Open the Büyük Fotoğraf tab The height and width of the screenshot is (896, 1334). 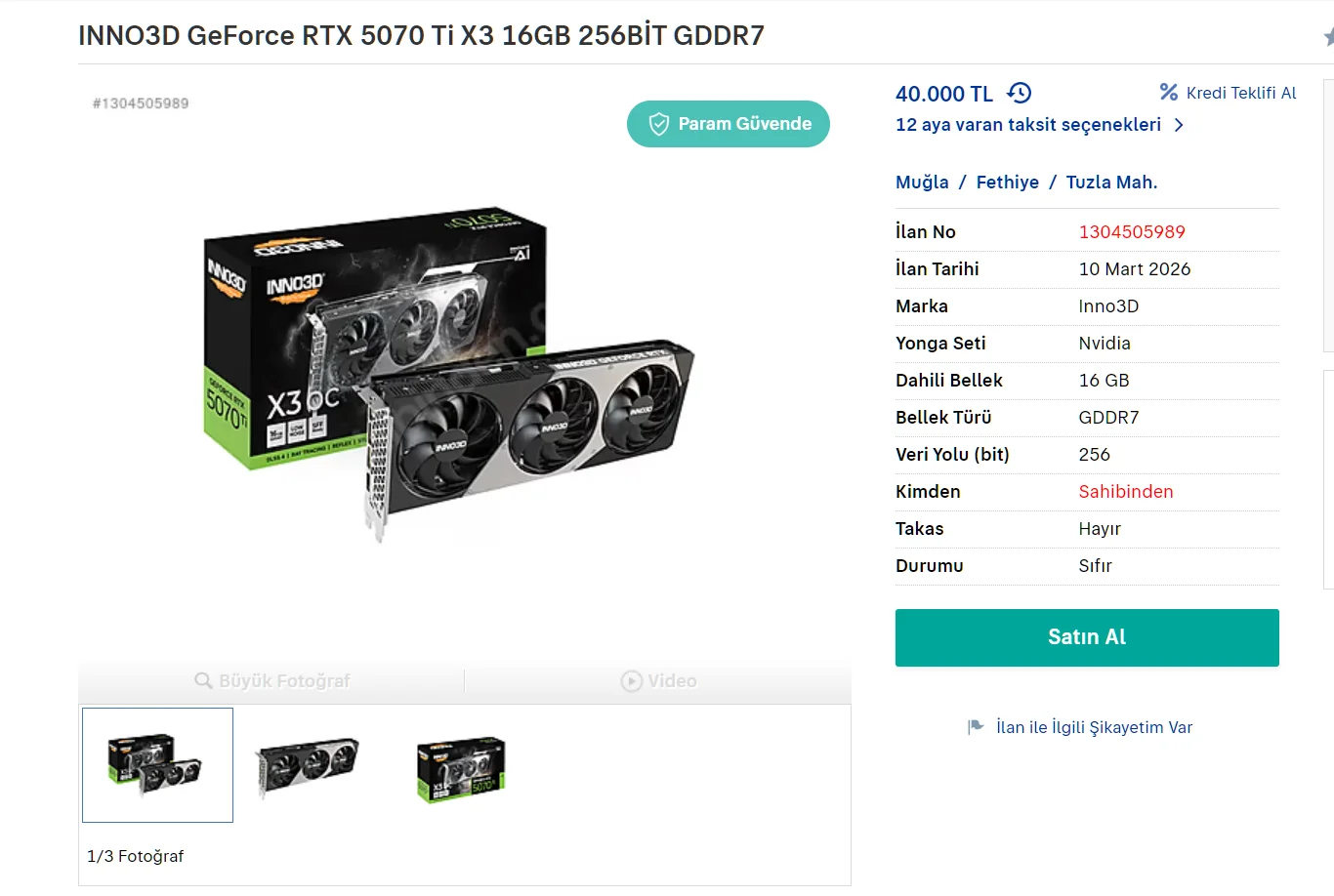[272, 680]
